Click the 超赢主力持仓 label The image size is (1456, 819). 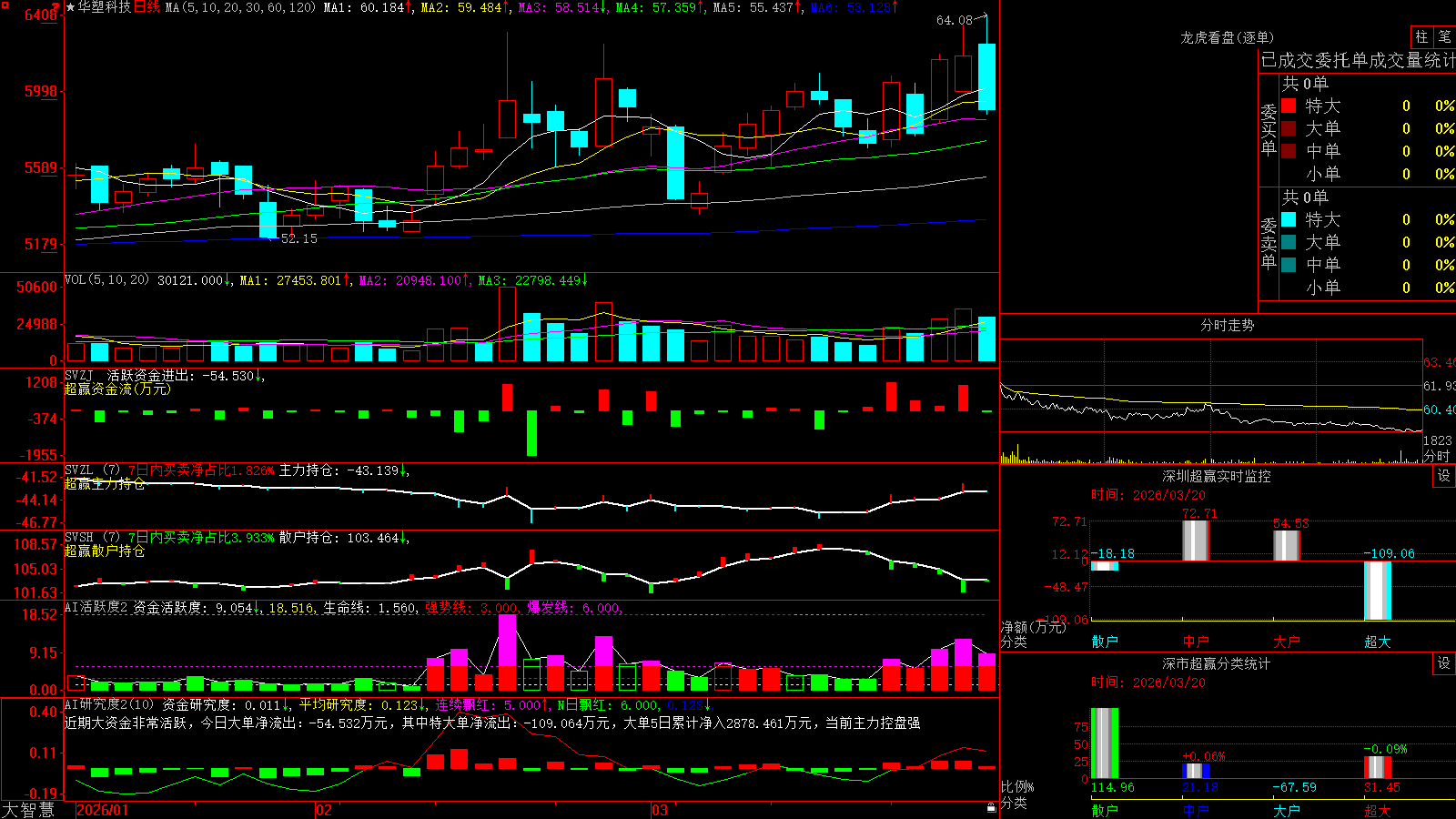(x=105, y=484)
